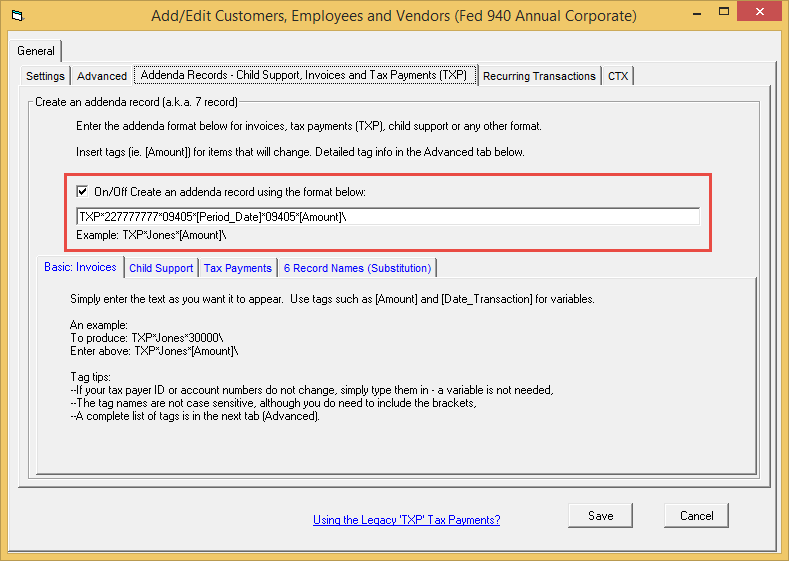Viewport: 789px width, 561px height.
Task: Click the addenda format text field
Action: click(x=387, y=216)
